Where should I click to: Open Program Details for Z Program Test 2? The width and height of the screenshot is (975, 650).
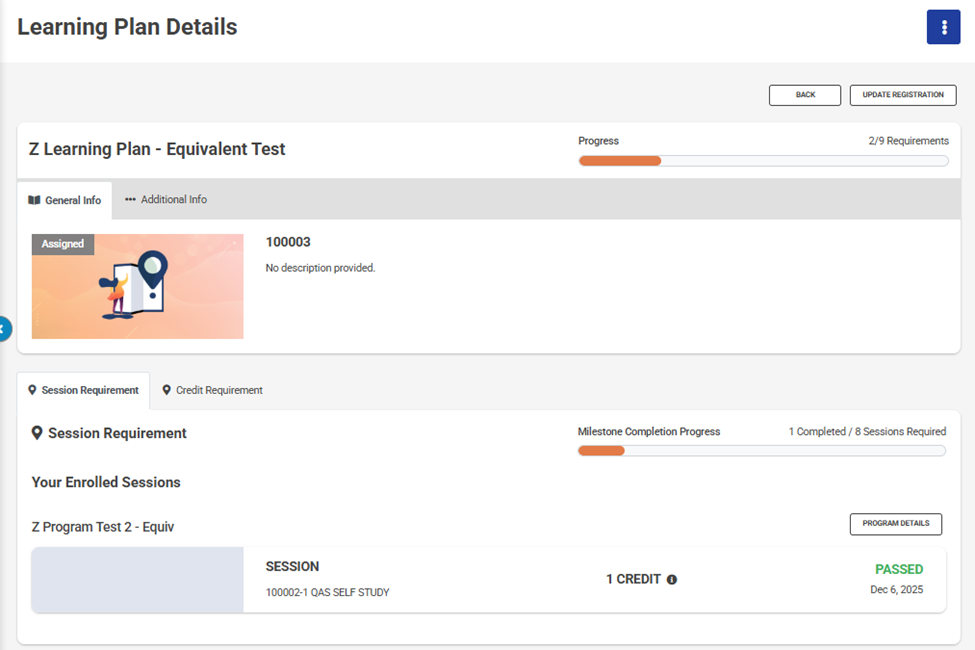pyautogui.click(x=895, y=523)
